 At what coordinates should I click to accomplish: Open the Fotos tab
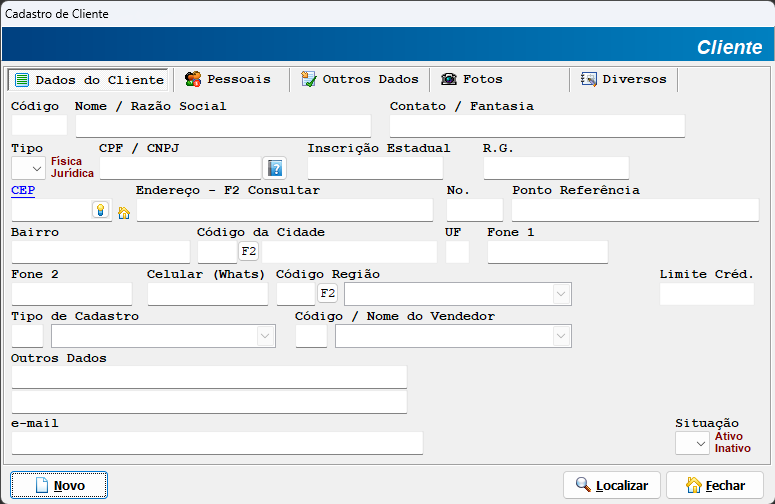tap(472, 79)
